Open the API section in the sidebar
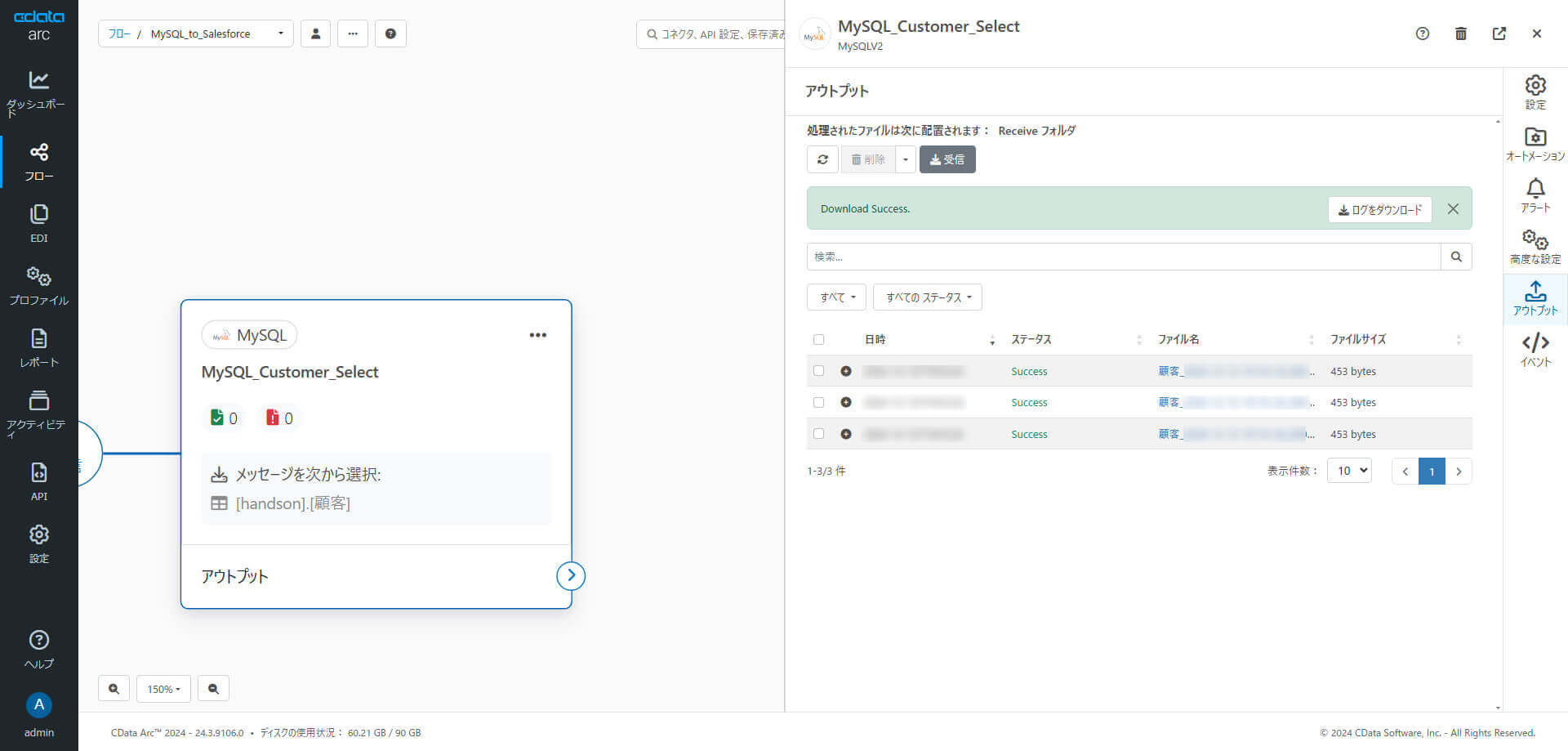 click(38, 482)
